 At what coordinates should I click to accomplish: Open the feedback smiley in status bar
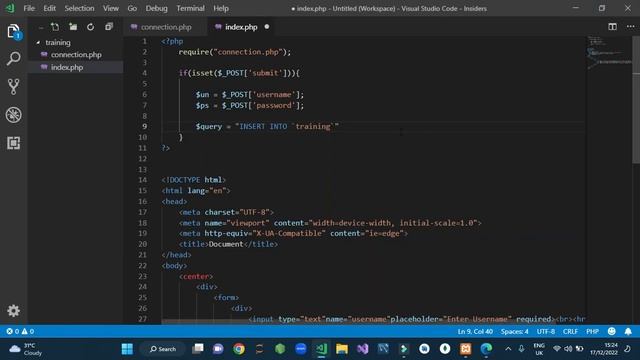[x=611, y=331]
